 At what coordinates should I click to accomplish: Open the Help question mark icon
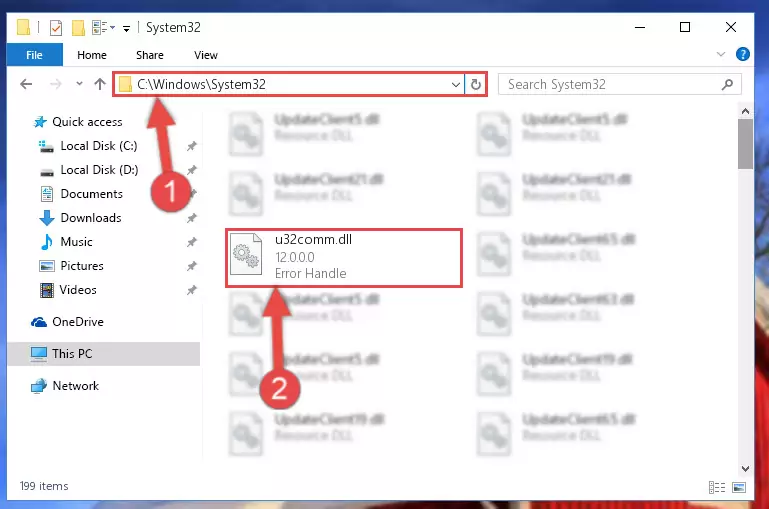(x=743, y=54)
